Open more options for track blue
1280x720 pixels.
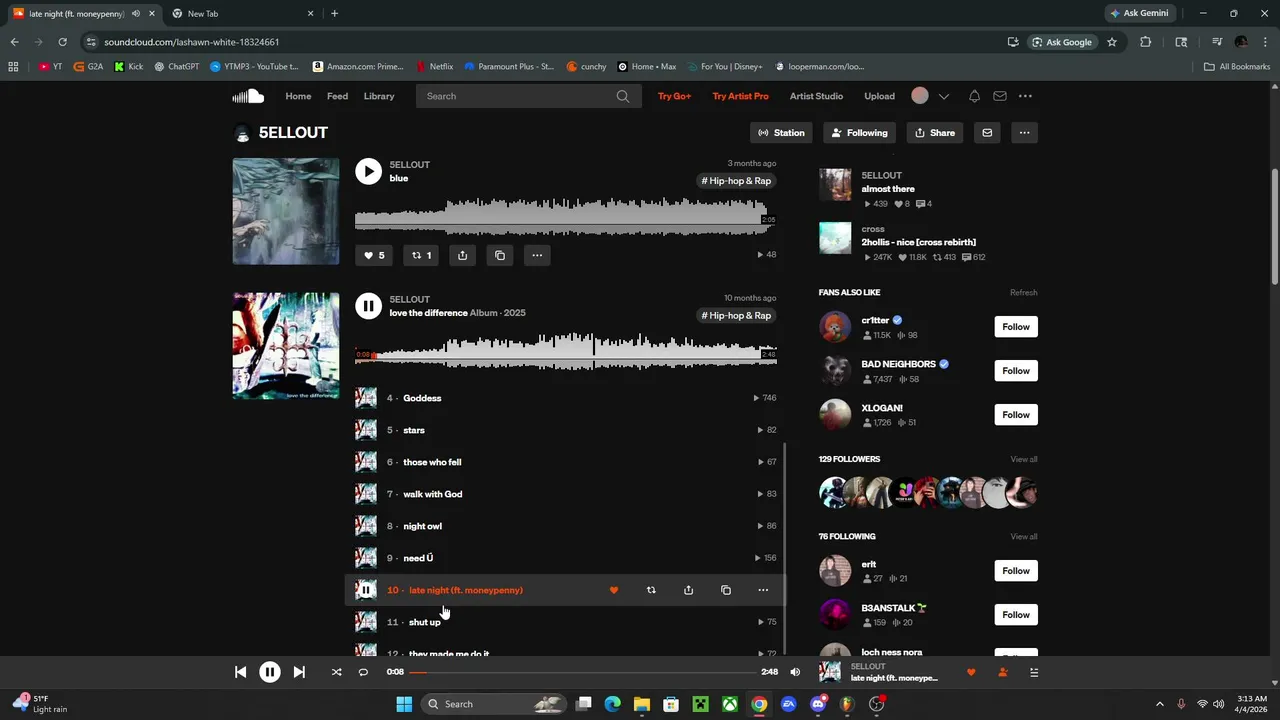537,255
